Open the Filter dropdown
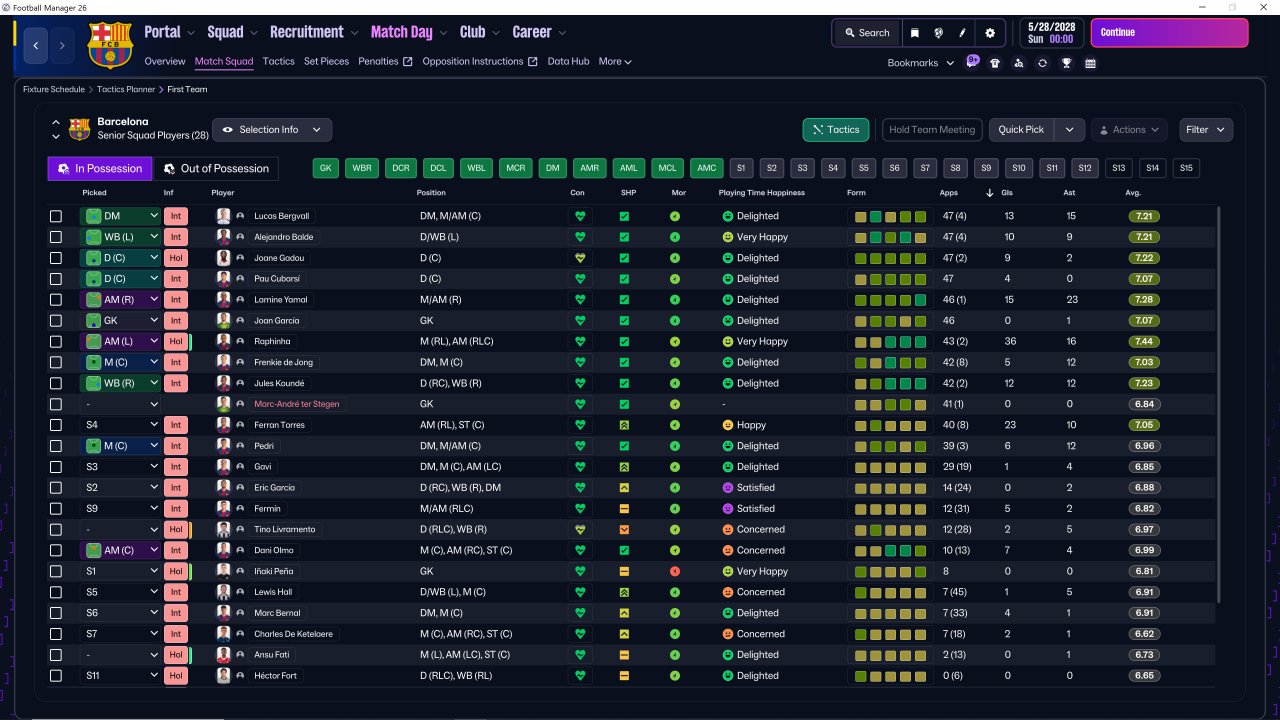1280x720 pixels. (1206, 130)
